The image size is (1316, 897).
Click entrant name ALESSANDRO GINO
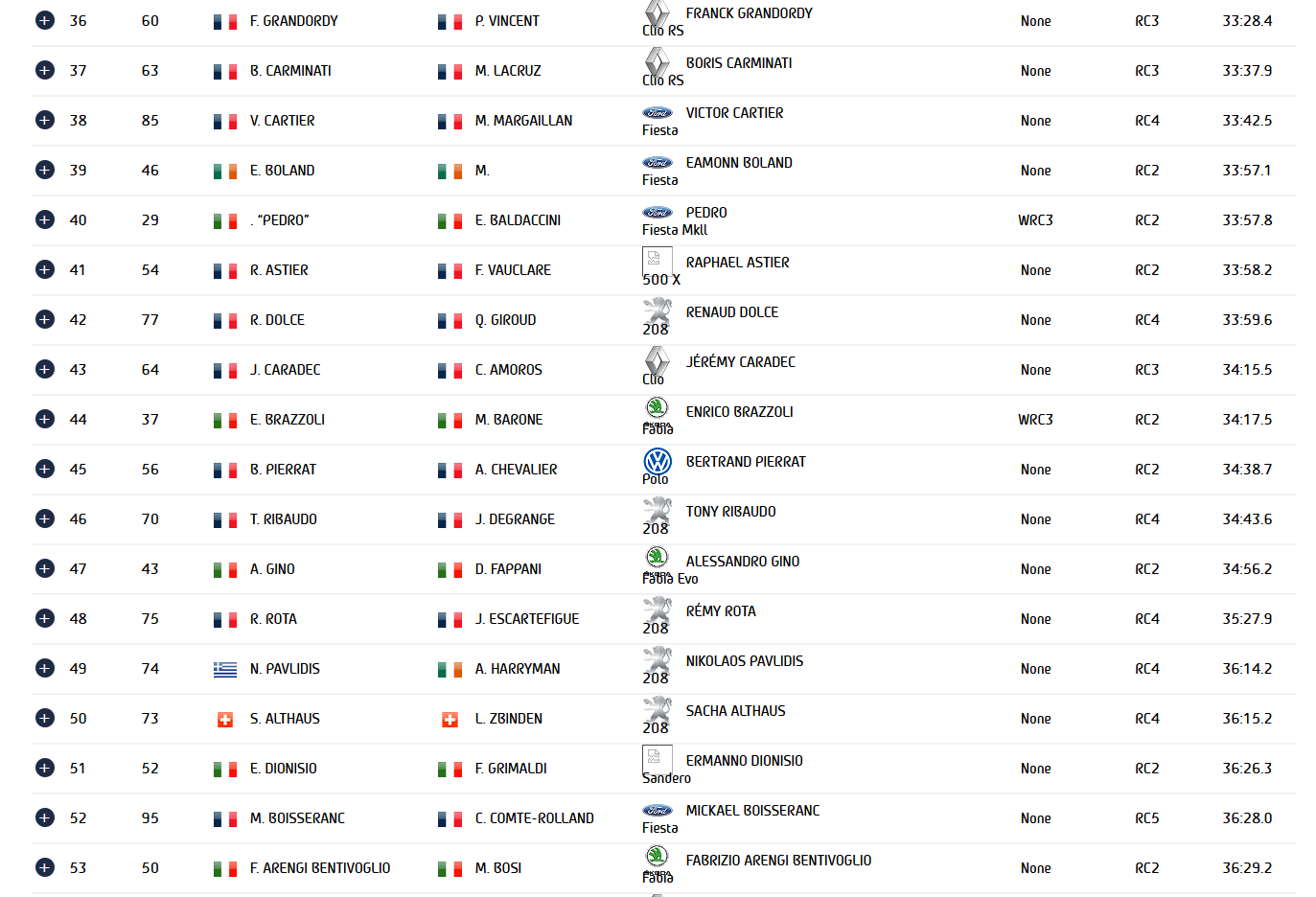click(x=742, y=562)
